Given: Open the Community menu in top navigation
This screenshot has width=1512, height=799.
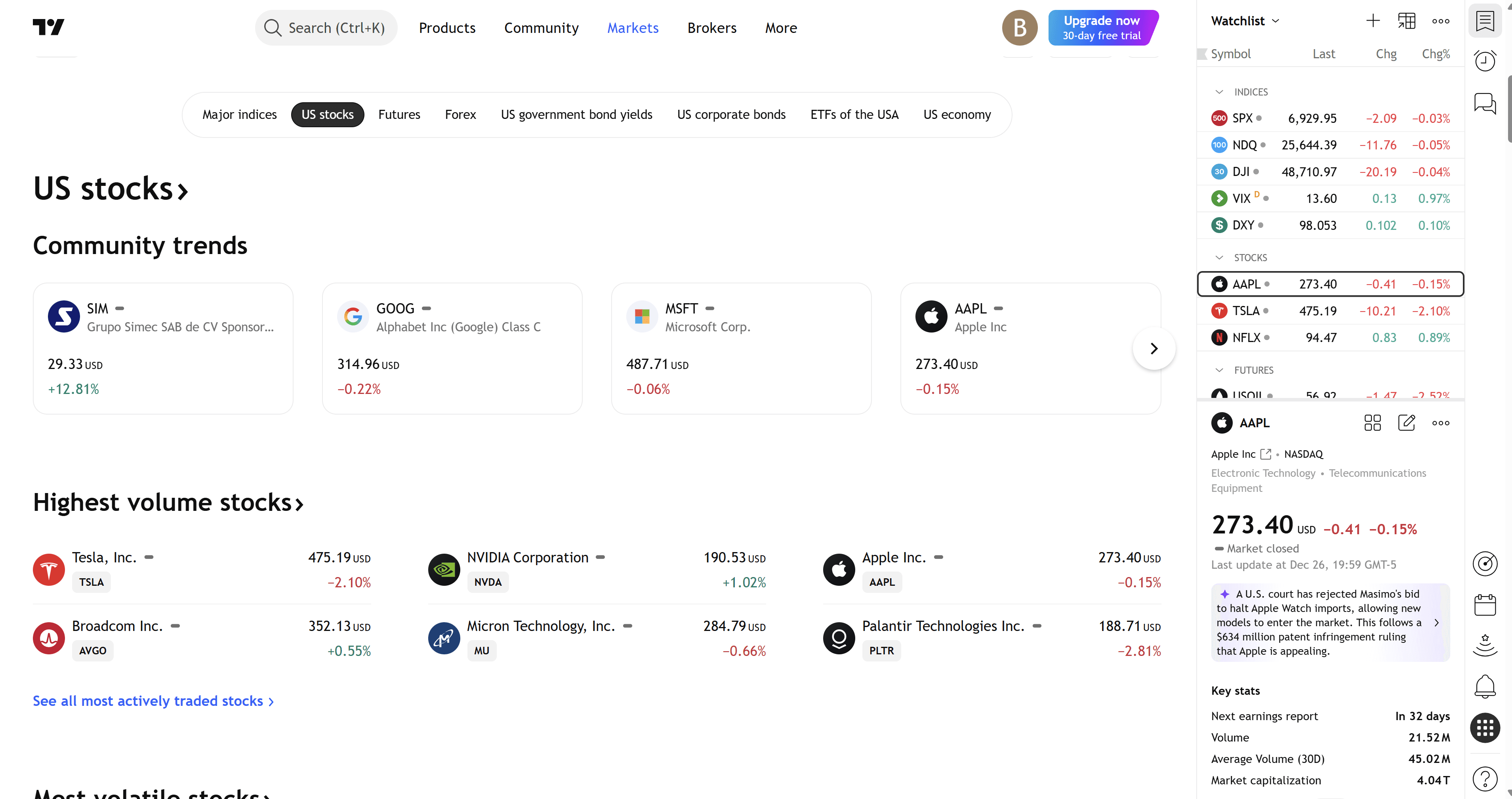Looking at the screenshot, I should 541,28.
